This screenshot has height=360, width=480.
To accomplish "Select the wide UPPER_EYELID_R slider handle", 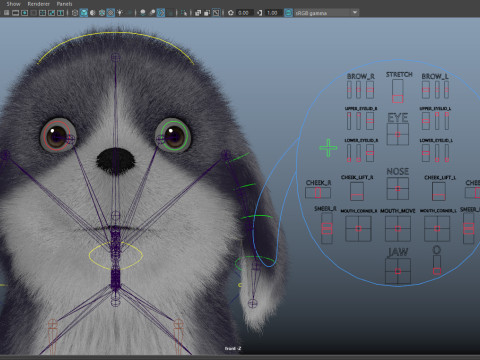I will coord(370,121).
